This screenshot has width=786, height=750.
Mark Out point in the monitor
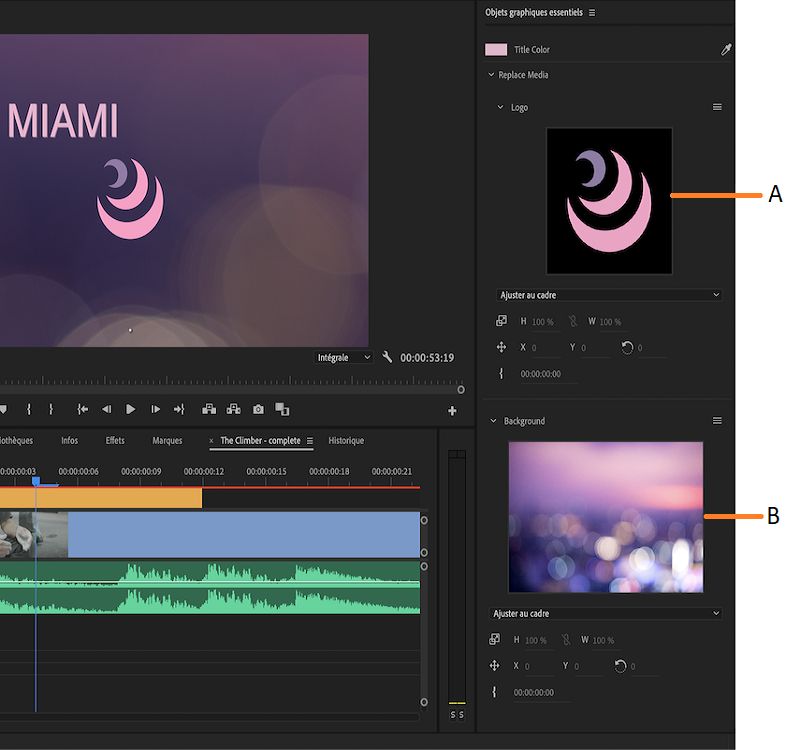tap(51, 409)
